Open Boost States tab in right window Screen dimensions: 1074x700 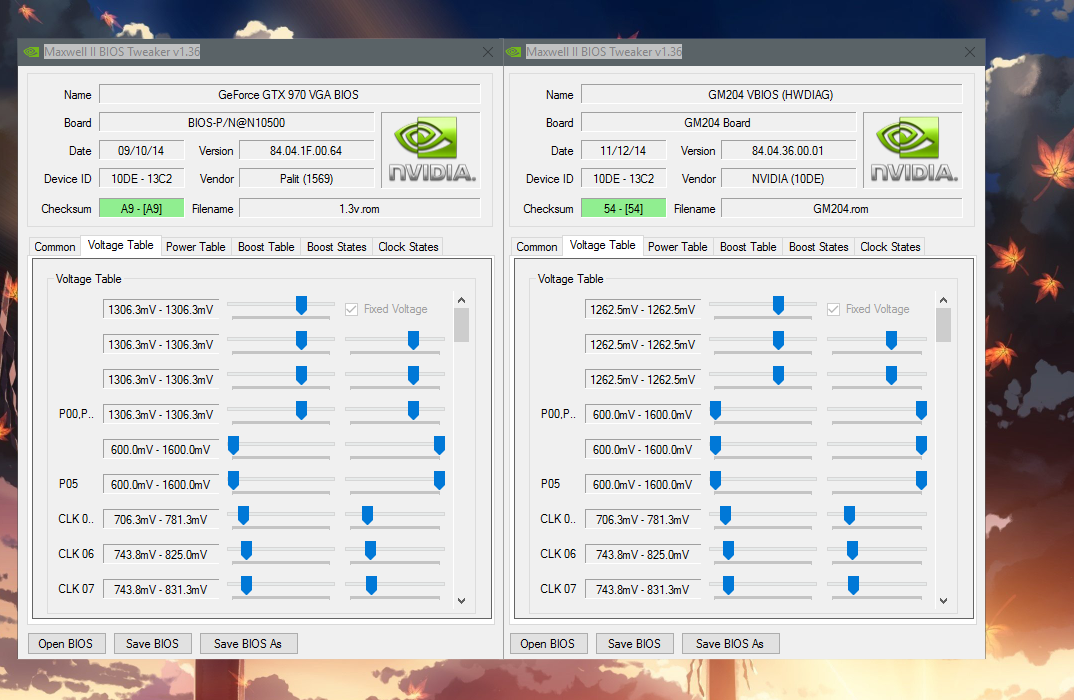(x=819, y=247)
